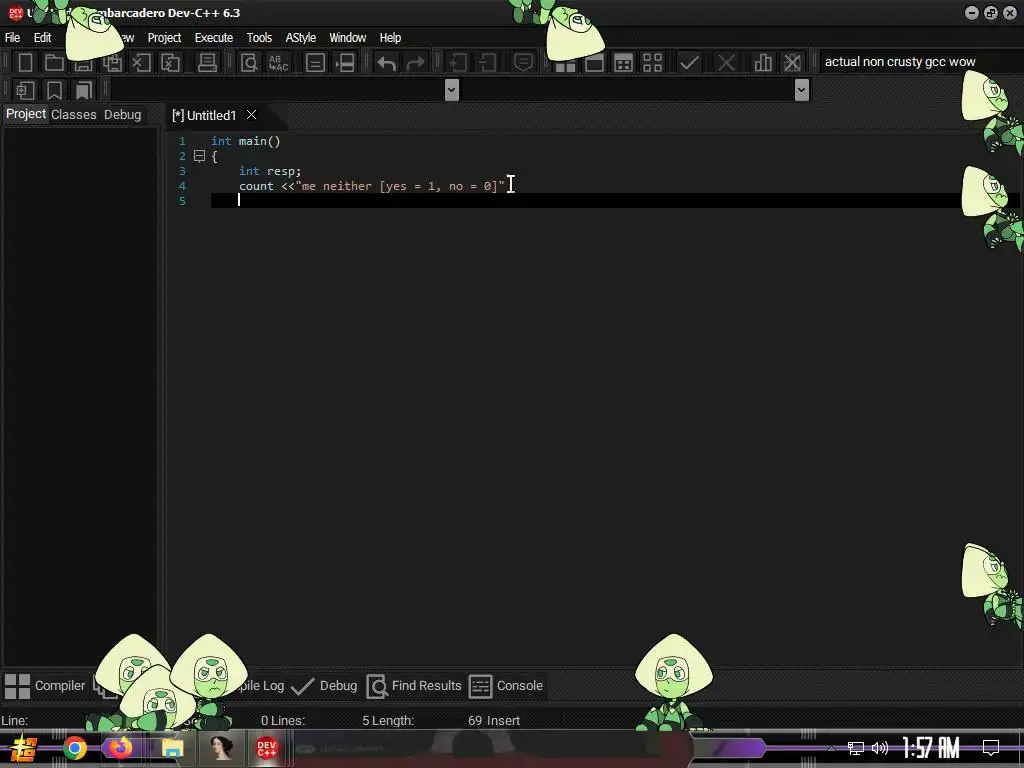Open the Windows Start button
Image resolution: width=1024 pixels, height=768 pixels.
click(x=24, y=748)
